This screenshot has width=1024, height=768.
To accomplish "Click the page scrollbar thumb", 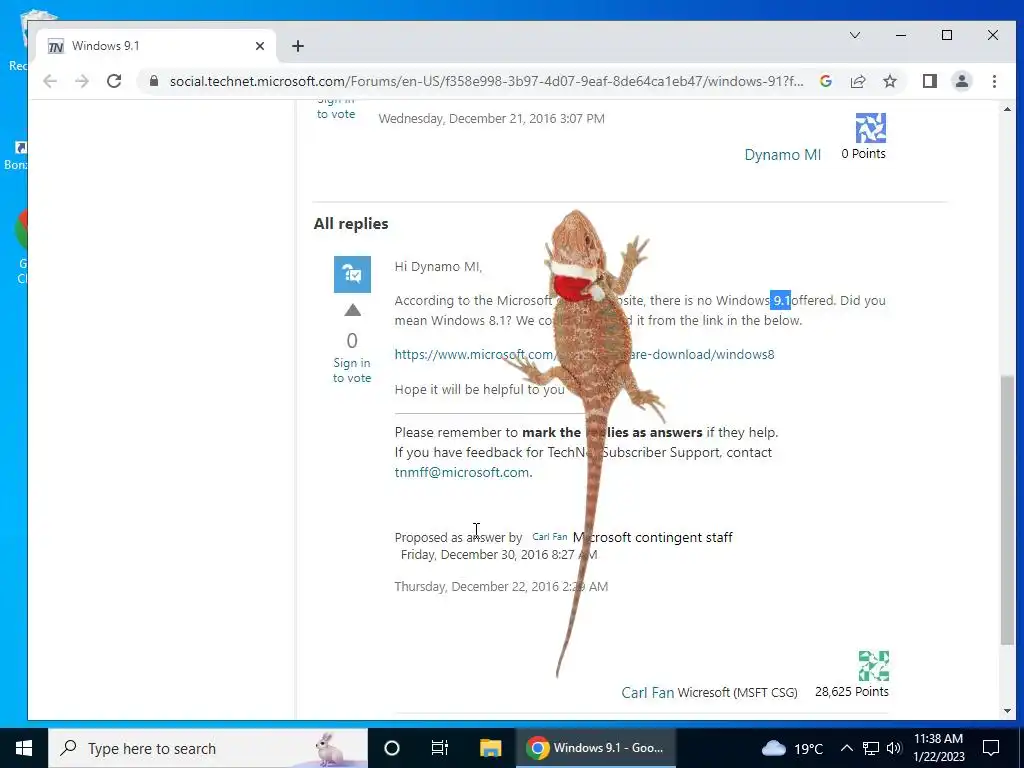I will click(1007, 511).
